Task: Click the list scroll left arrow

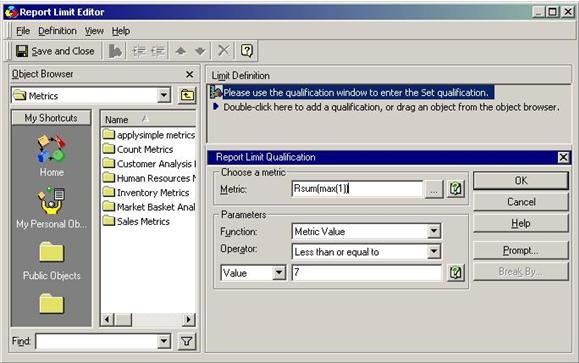Action: pyautogui.click(x=107, y=319)
